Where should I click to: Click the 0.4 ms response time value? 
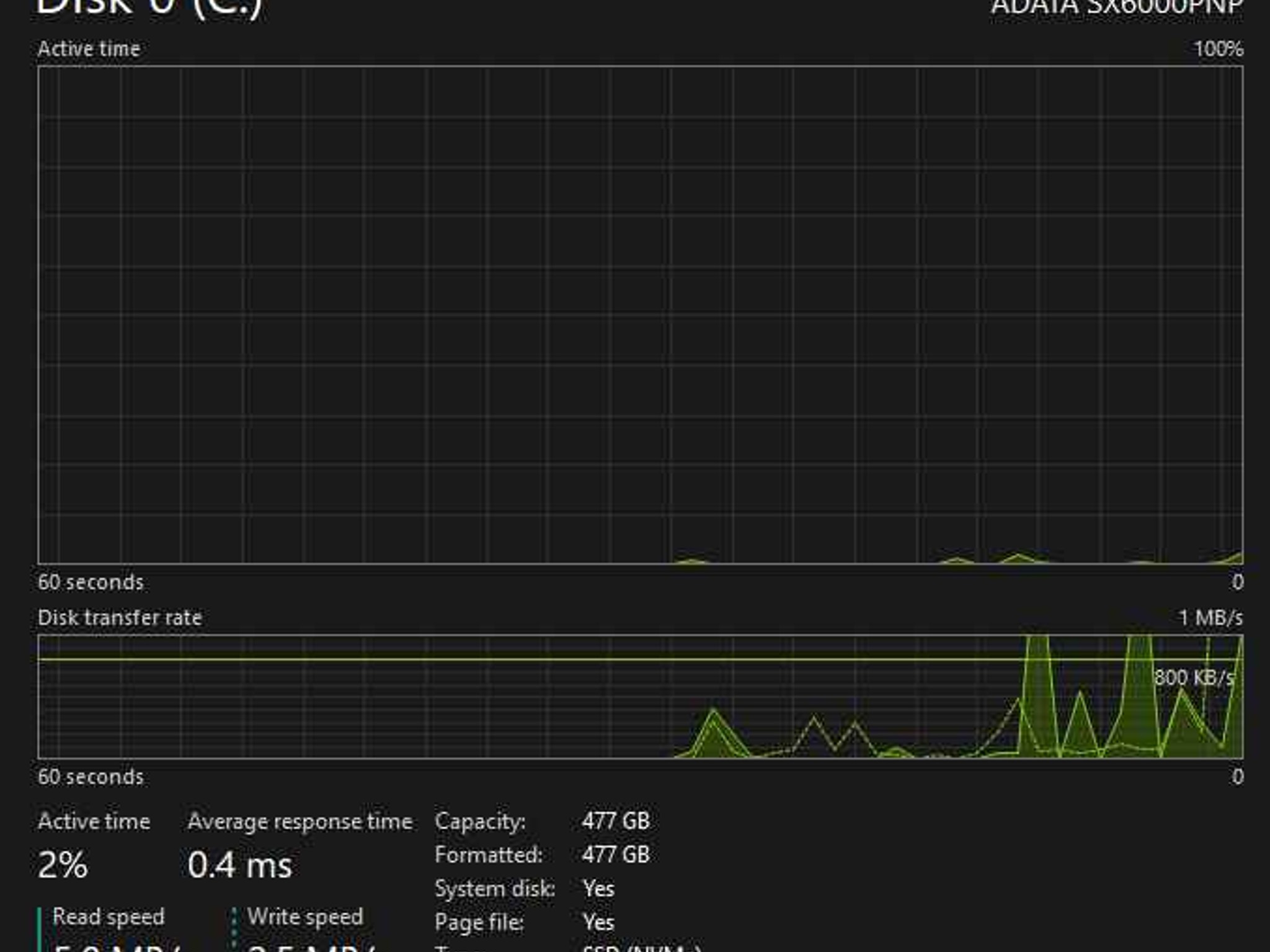239,865
